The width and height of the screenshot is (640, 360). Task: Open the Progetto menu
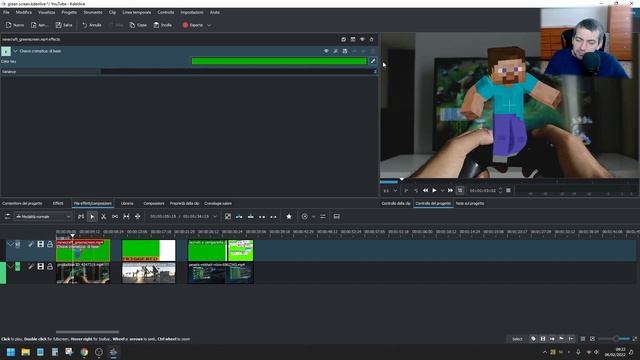point(69,13)
